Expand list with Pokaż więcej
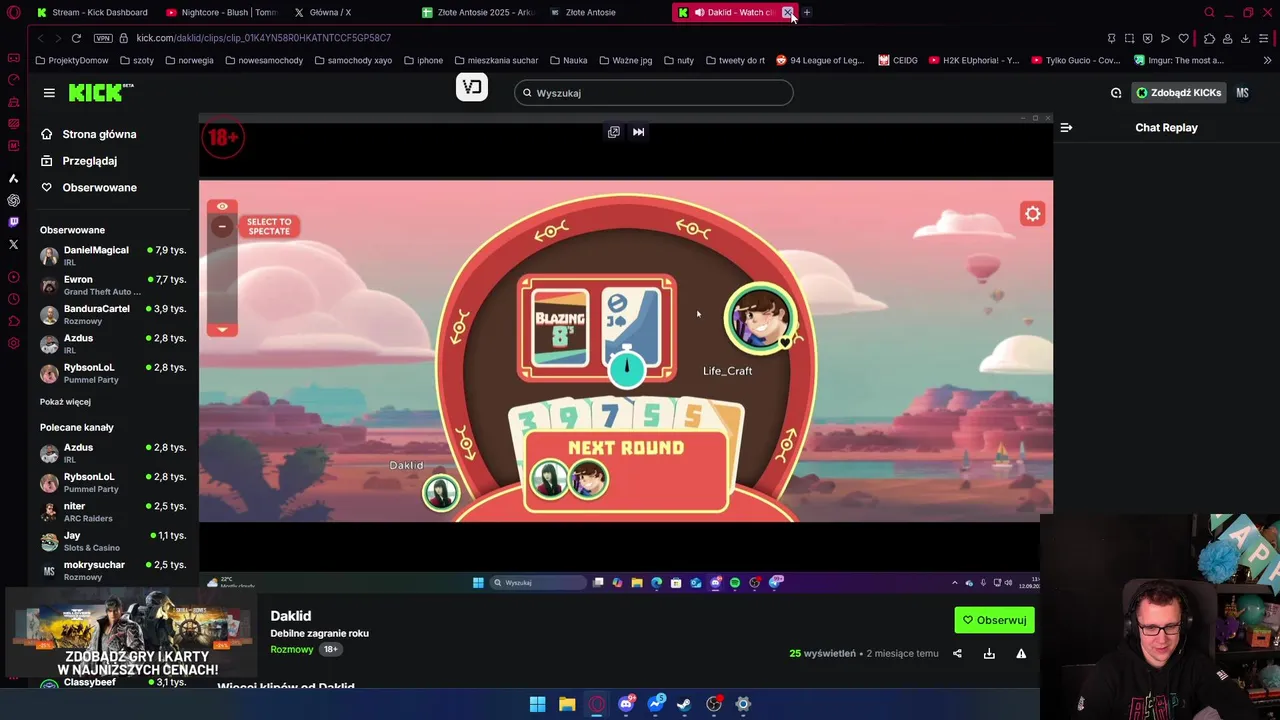This screenshot has width=1280, height=720. (65, 402)
